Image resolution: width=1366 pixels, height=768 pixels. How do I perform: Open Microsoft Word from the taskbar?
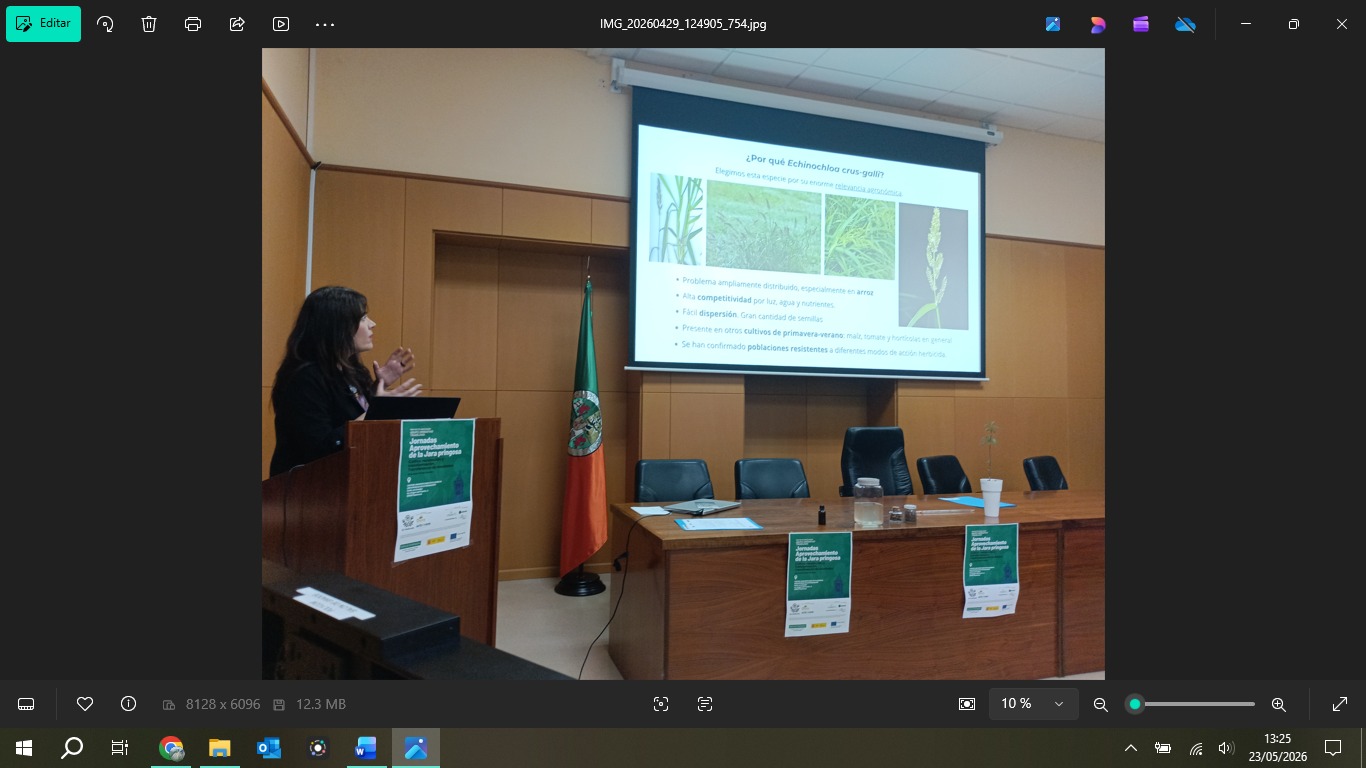coord(365,748)
